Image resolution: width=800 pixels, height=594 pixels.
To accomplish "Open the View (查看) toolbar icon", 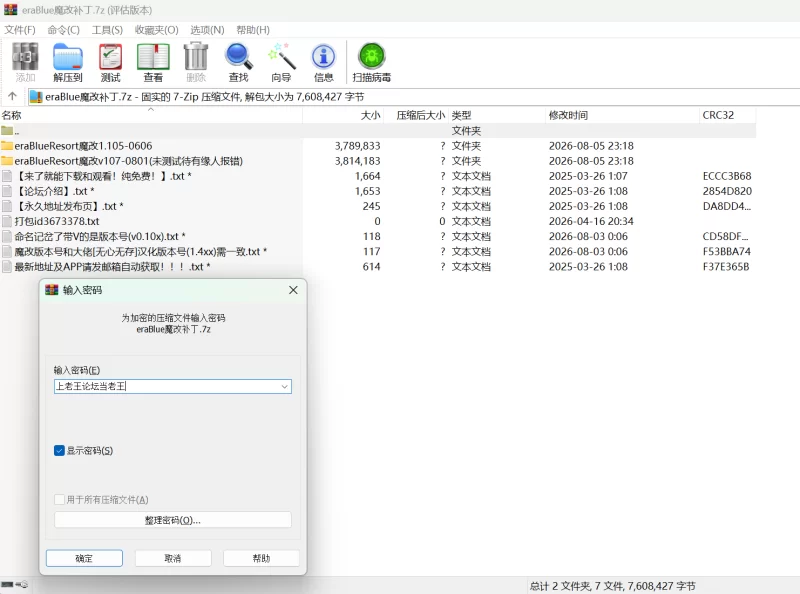I will click(x=153, y=57).
